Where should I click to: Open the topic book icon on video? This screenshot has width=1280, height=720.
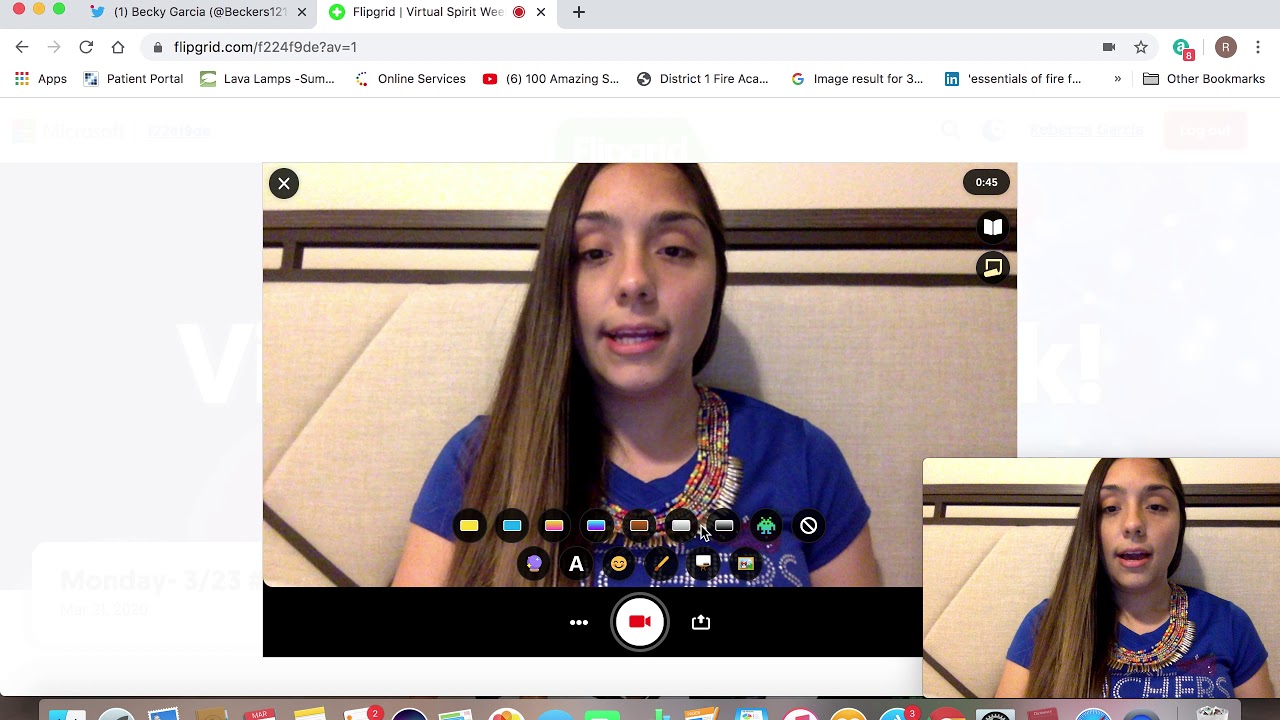(x=993, y=227)
